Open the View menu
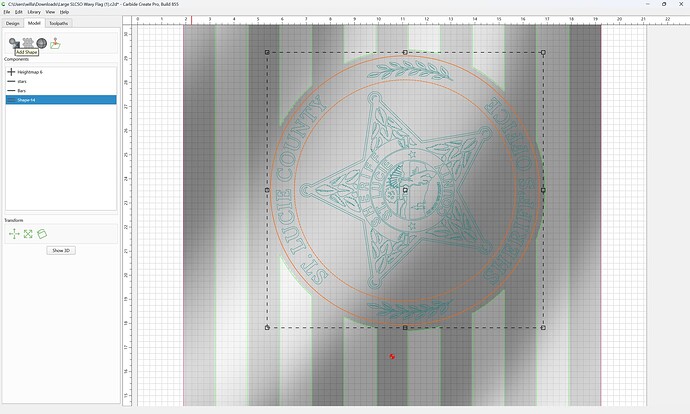Viewport: 690px width, 414px height. pyautogui.click(x=50, y=12)
